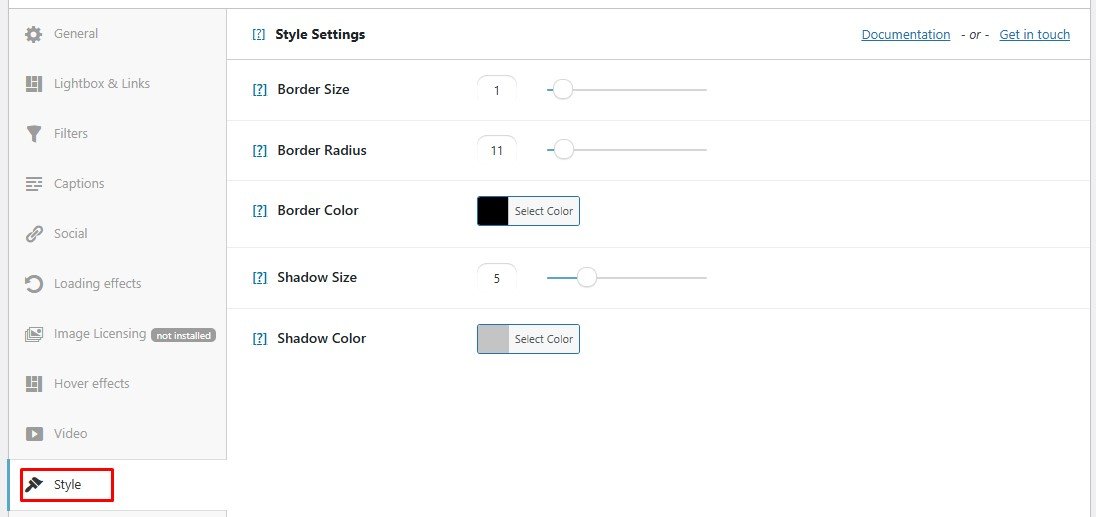Click the Social link chain icon
The width and height of the screenshot is (1096, 517).
click(x=34, y=234)
